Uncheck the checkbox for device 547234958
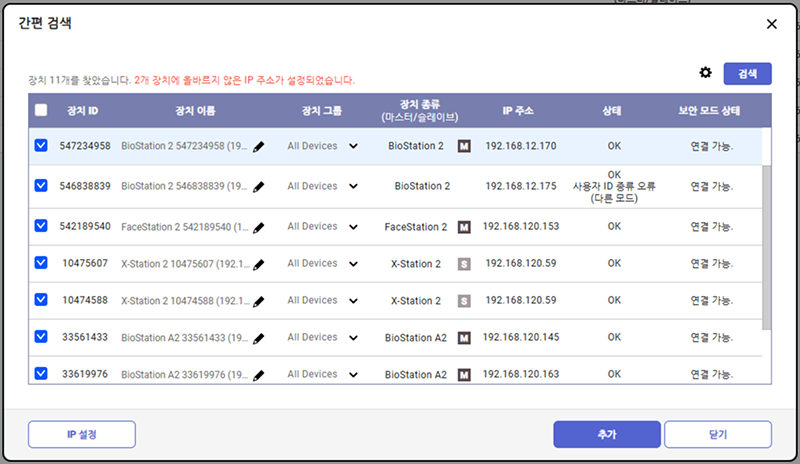Viewport: 800px width, 464px height. [41, 146]
